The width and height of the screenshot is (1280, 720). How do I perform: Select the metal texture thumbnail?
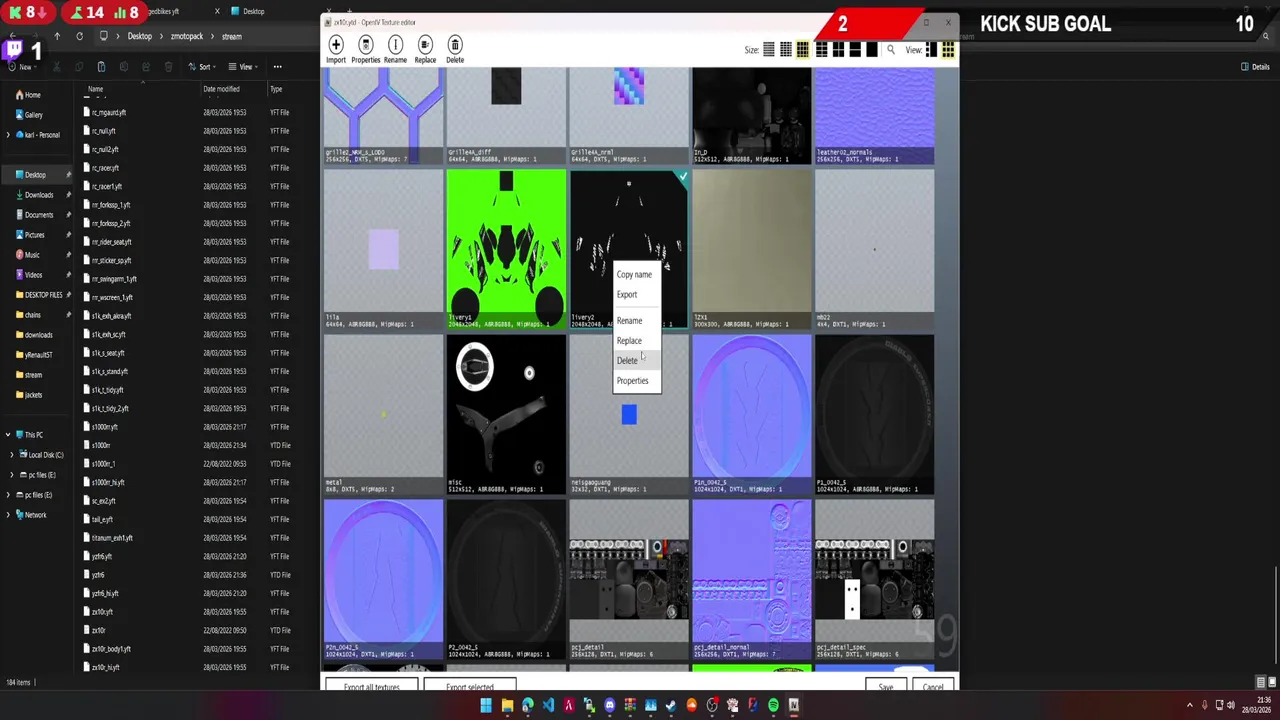tap(383, 413)
